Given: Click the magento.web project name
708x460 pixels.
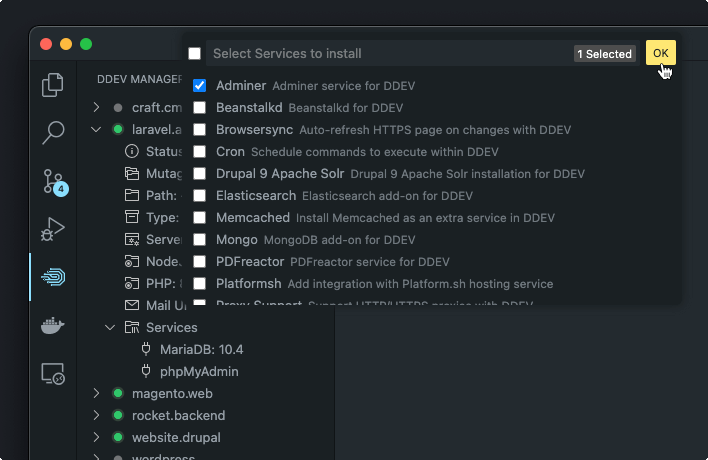Looking at the screenshot, I should pyautogui.click(x=172, y=393).
